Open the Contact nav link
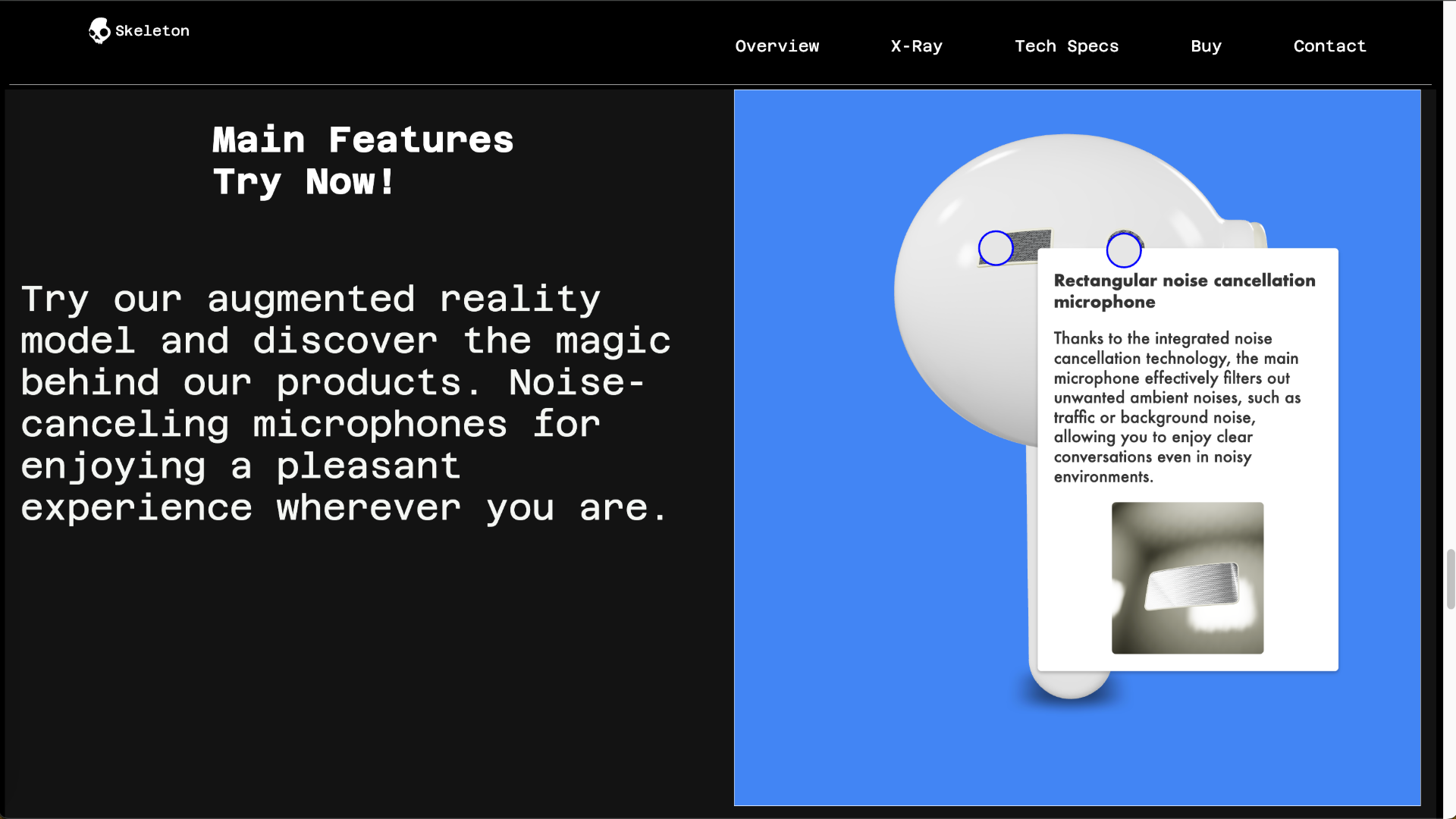This screenshot has height=819, width=1456. point(1329,46)
